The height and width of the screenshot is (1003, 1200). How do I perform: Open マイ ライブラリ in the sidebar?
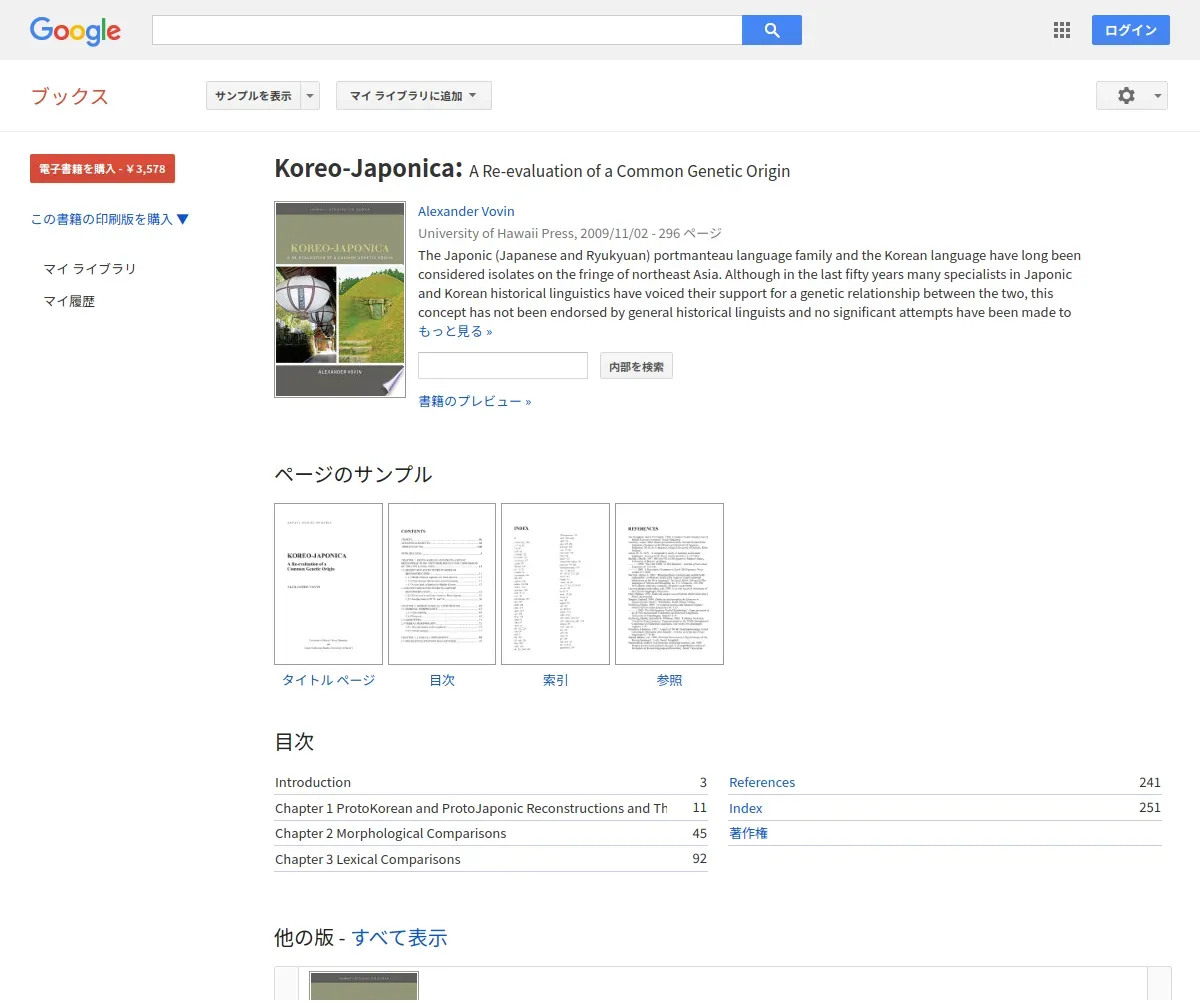coord(90,269)
